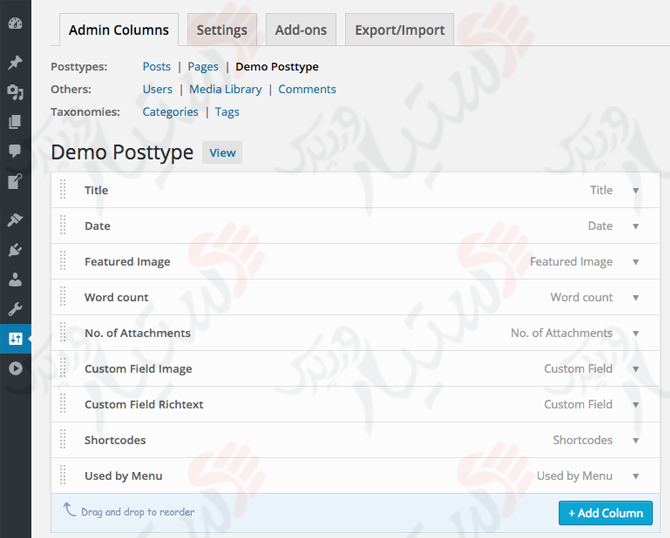The width and height of the screenshot is (670, 538).
Task: Open Pages icon in sidebar
Action: [x=15, y=122]
